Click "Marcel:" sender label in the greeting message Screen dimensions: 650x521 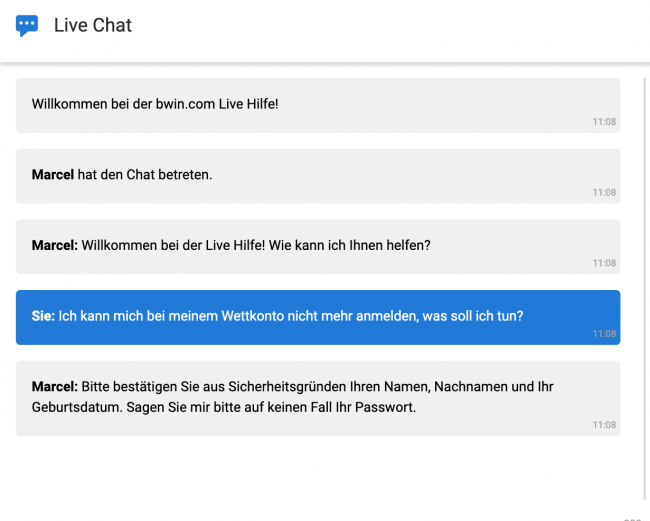(x=55, y=245)
